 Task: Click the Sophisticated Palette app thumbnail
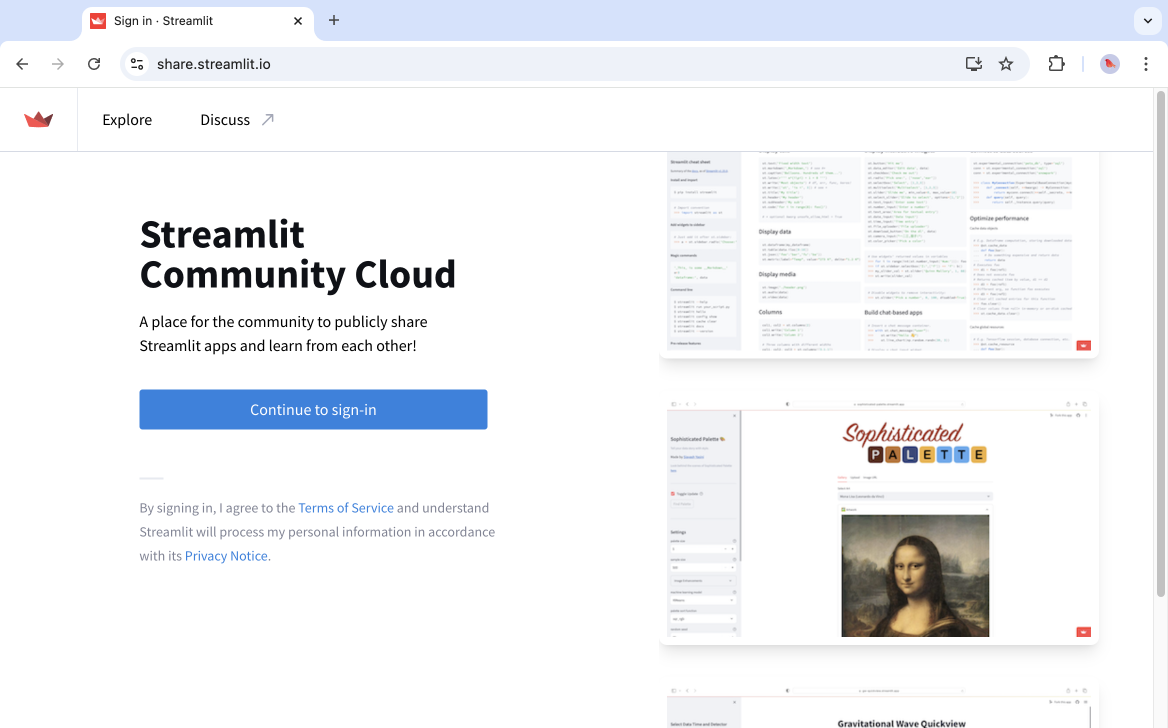878,518
